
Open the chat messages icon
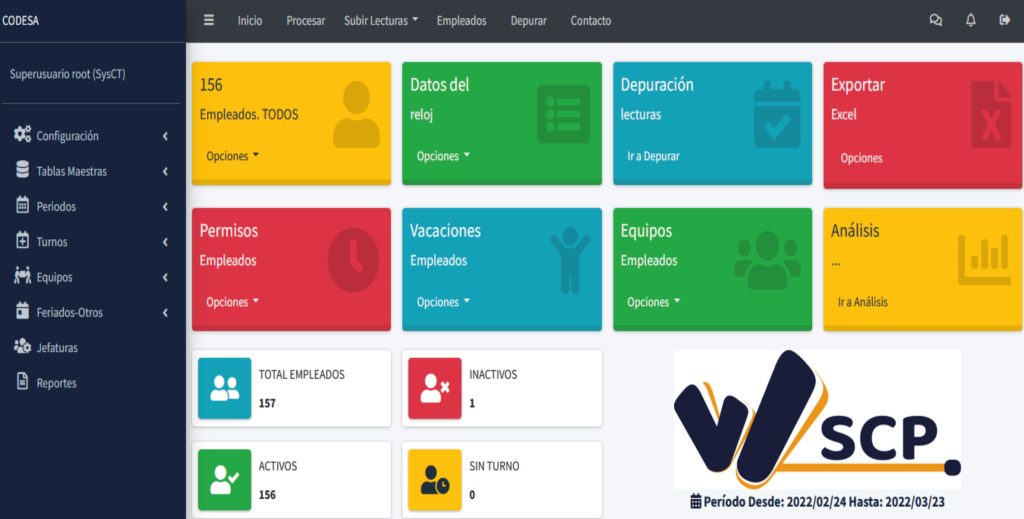point(936,20)
